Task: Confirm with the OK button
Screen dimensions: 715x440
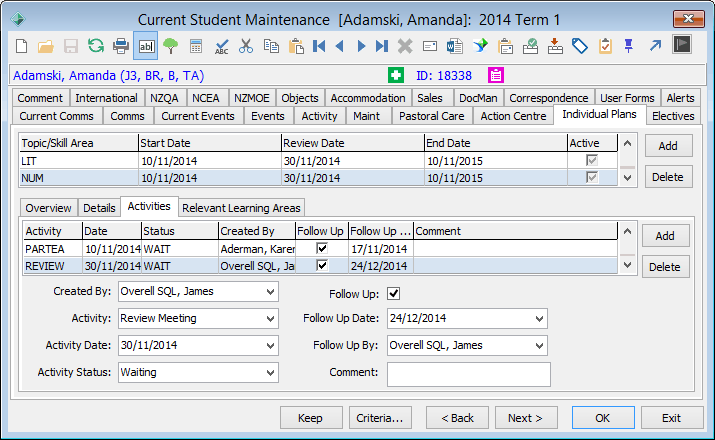Action: (603, 418)
